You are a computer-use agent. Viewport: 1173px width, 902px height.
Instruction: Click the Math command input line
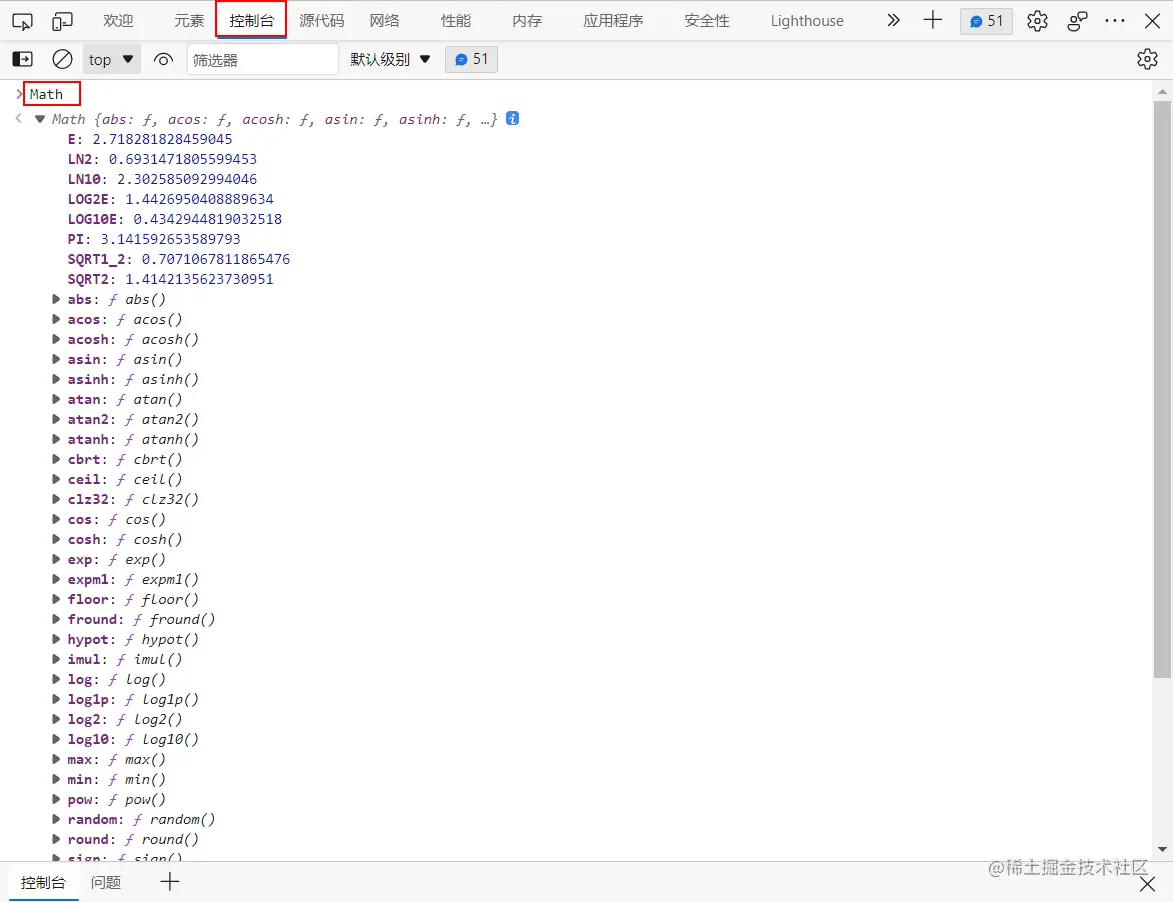pyautogui.click(x=46, y=94)
